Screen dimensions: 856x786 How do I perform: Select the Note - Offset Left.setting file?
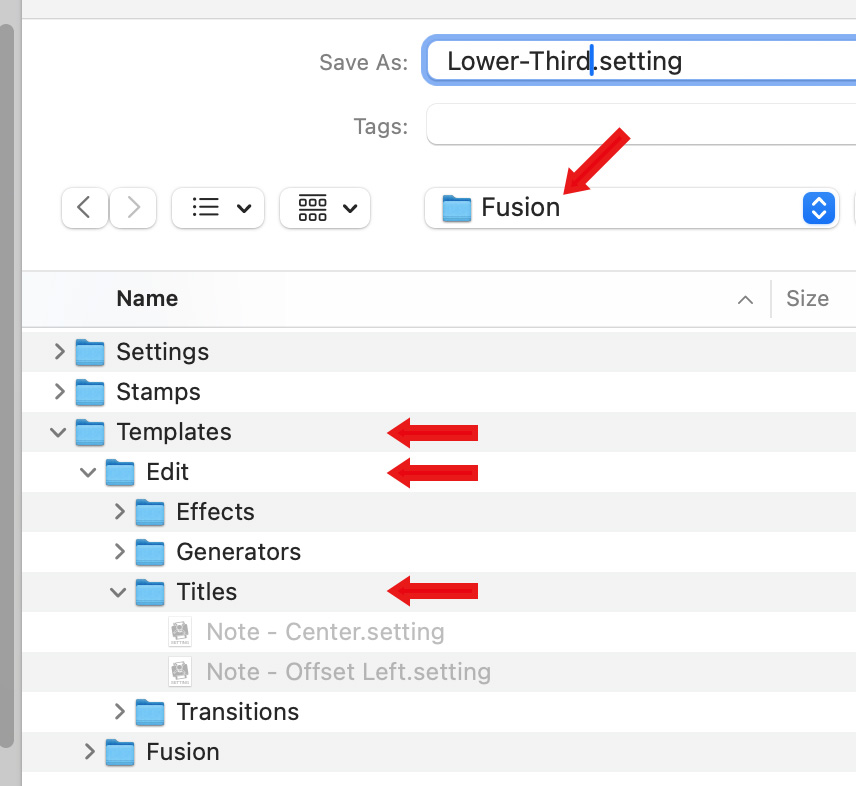(x=347, y=672)
